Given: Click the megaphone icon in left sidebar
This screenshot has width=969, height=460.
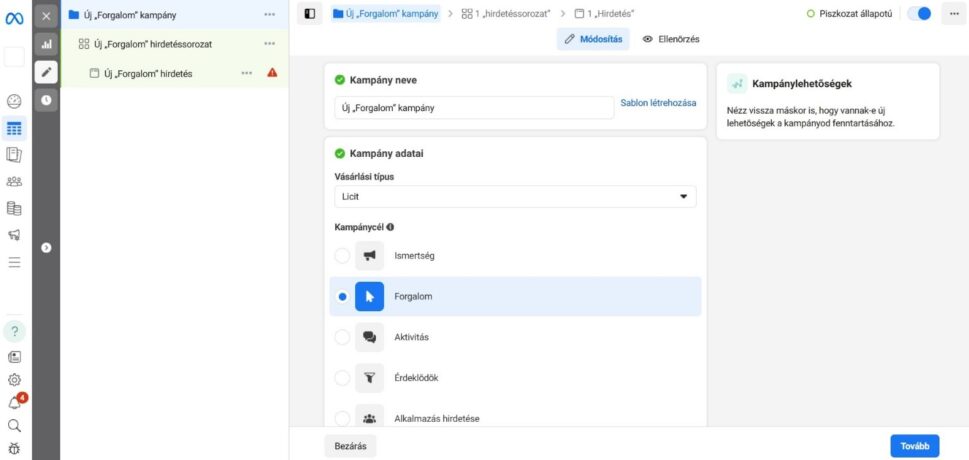Looking at the screenshot, I should 14,235.
